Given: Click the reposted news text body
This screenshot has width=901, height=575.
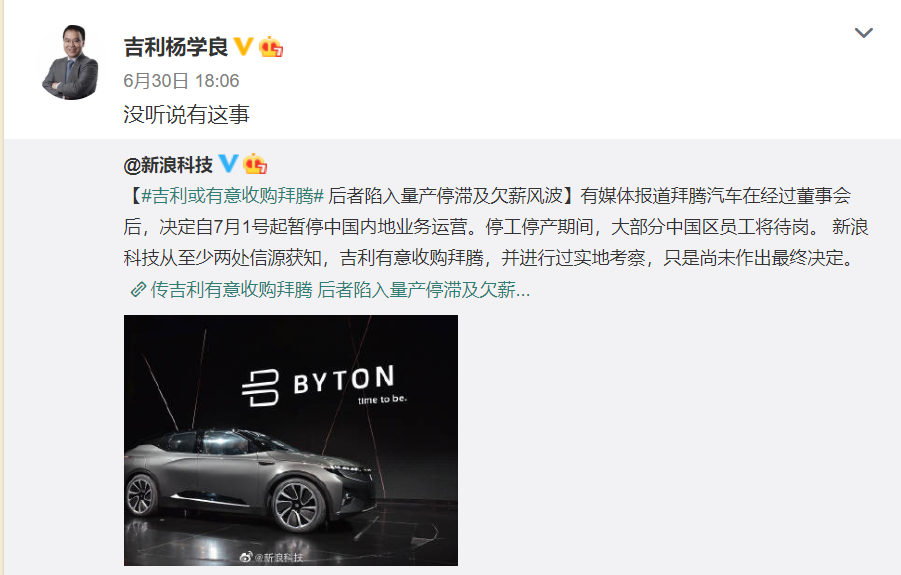Looking at the screenshot, I should tap(495, 227).
